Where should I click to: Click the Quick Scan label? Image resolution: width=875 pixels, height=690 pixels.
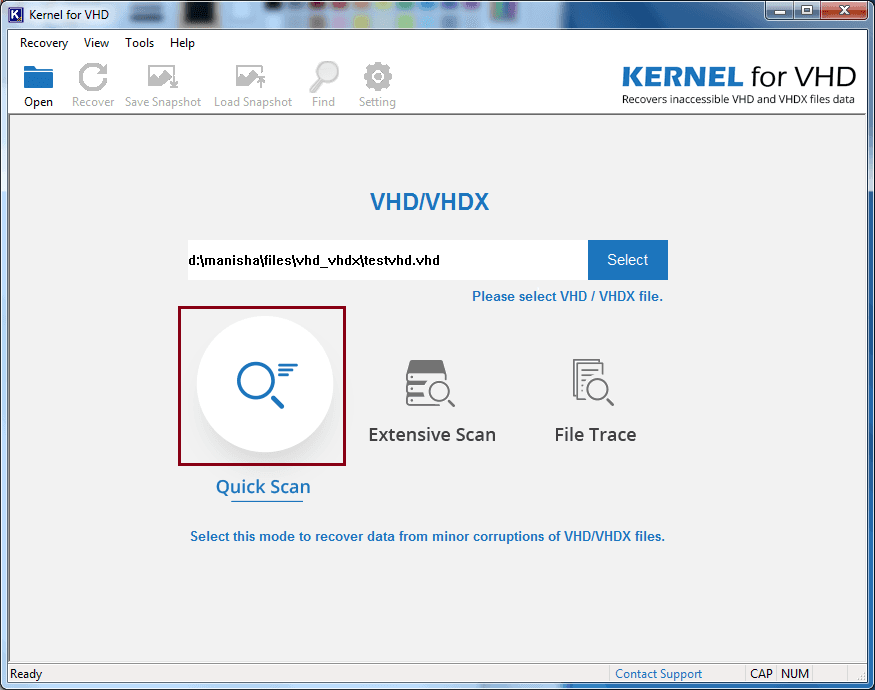tap(263, 487)
